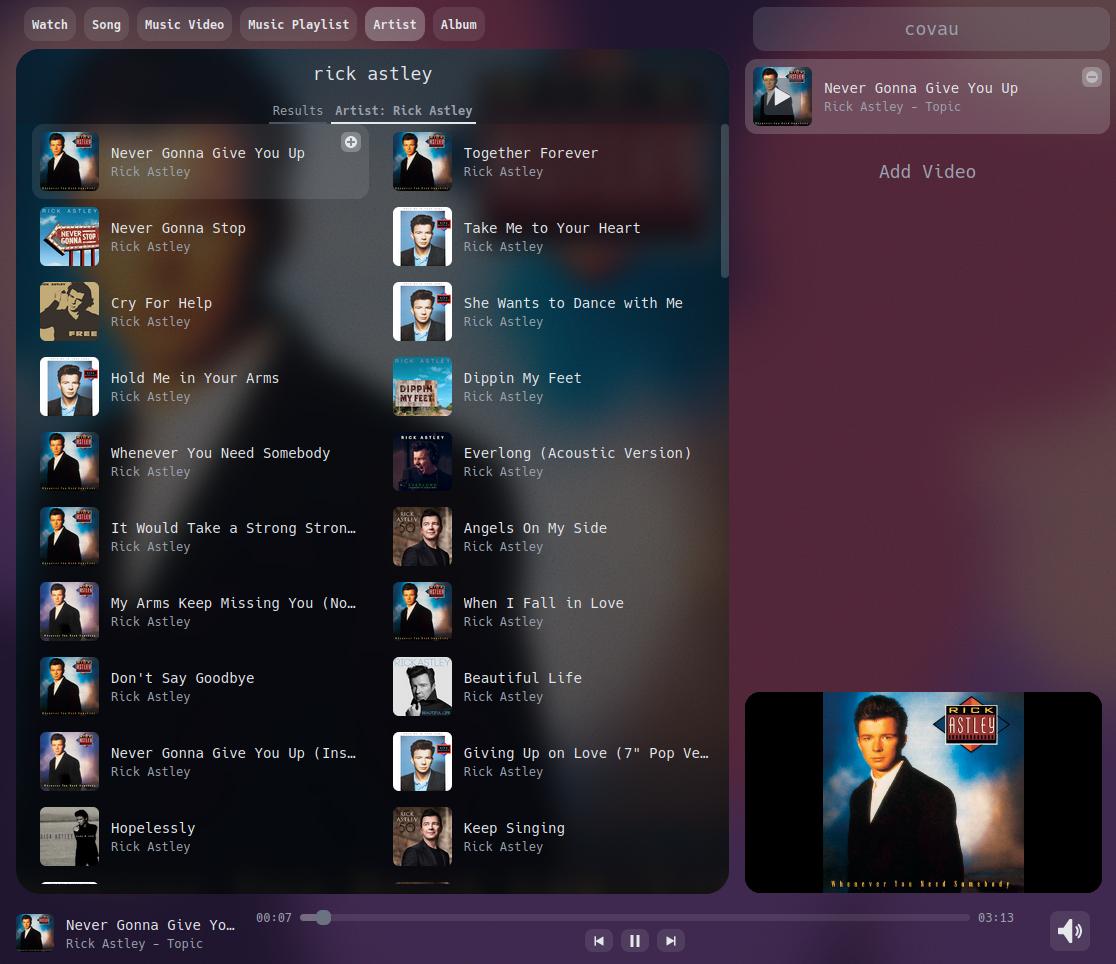Remove queued Never Gonna Give You Up
The height and width of the screenshot is (964, 1116).
tap(1092, 77)
